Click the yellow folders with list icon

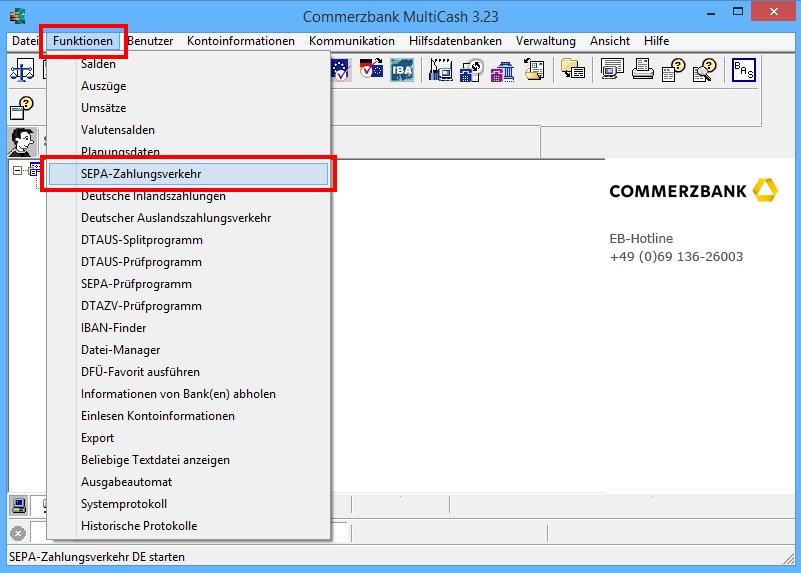(x=573, y=68)
